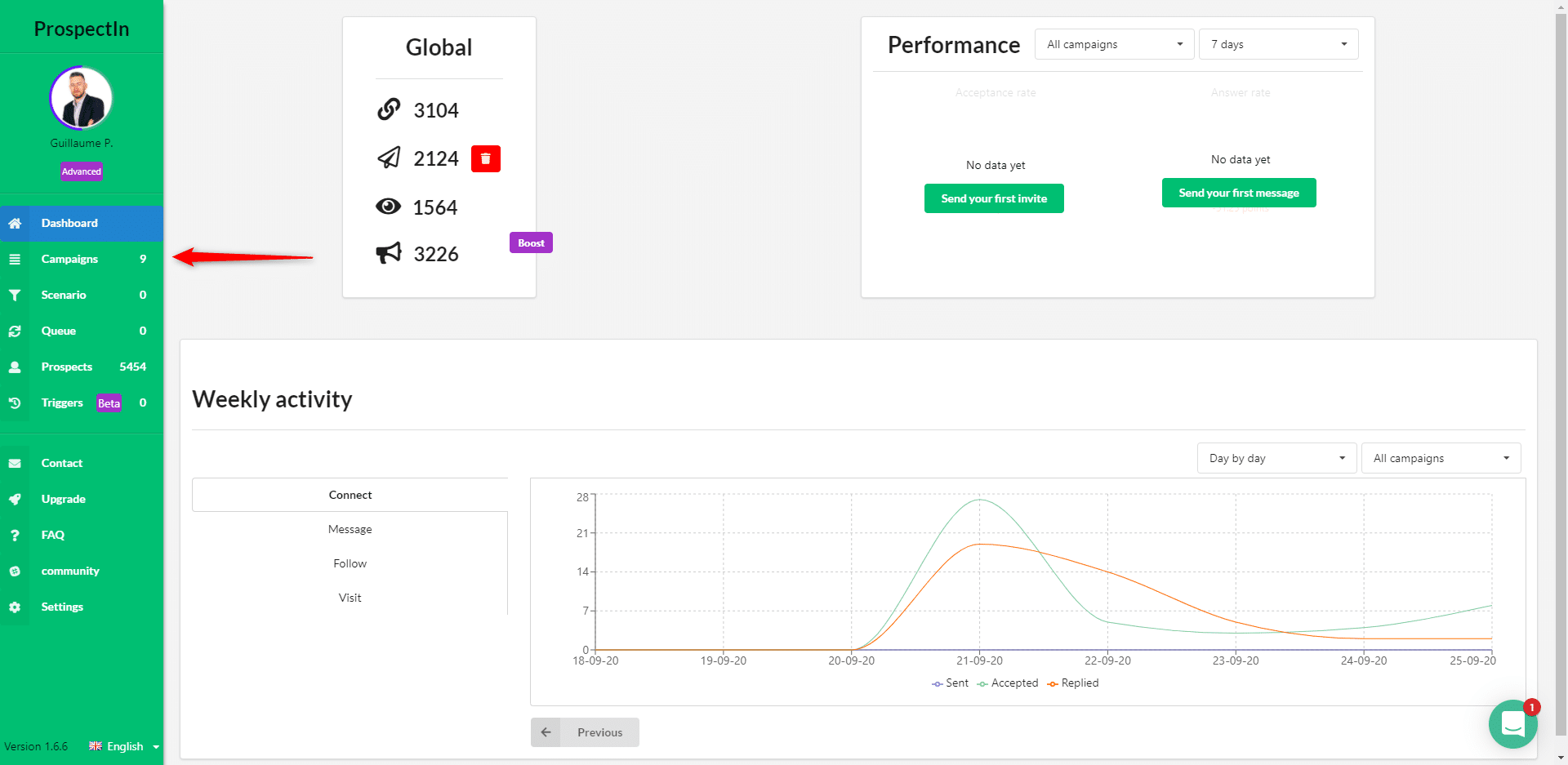Click the link icon beside 3104
Screen dimensions: 1568x765
click(x=389, y=109)
